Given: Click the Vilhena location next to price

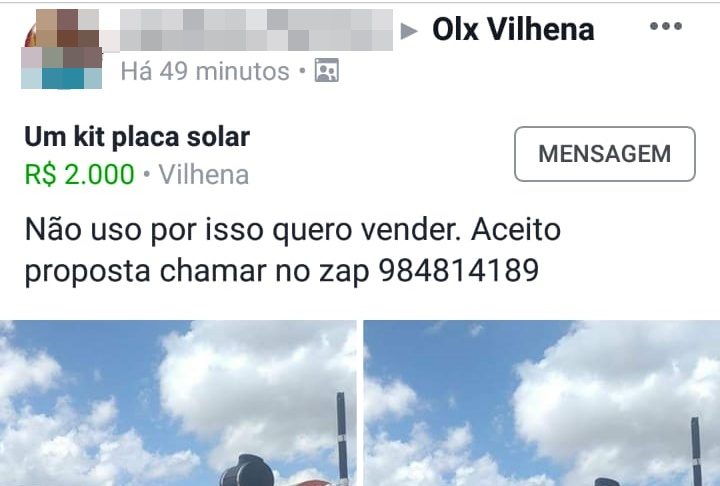Looking at the screenshot, I should coord(204,175).
